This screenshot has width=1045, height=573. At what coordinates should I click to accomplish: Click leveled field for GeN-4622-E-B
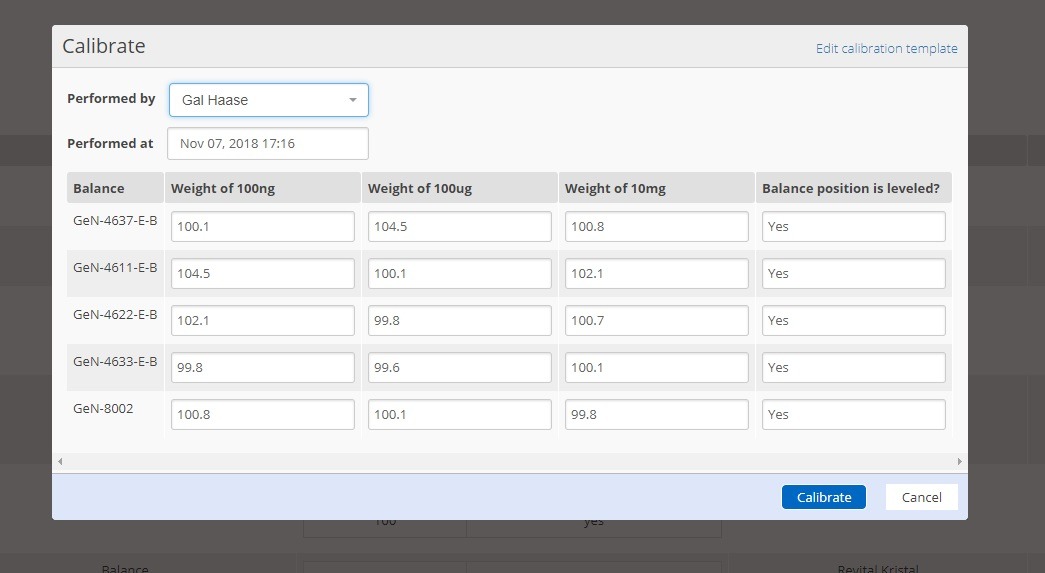[x=853, y=320]
